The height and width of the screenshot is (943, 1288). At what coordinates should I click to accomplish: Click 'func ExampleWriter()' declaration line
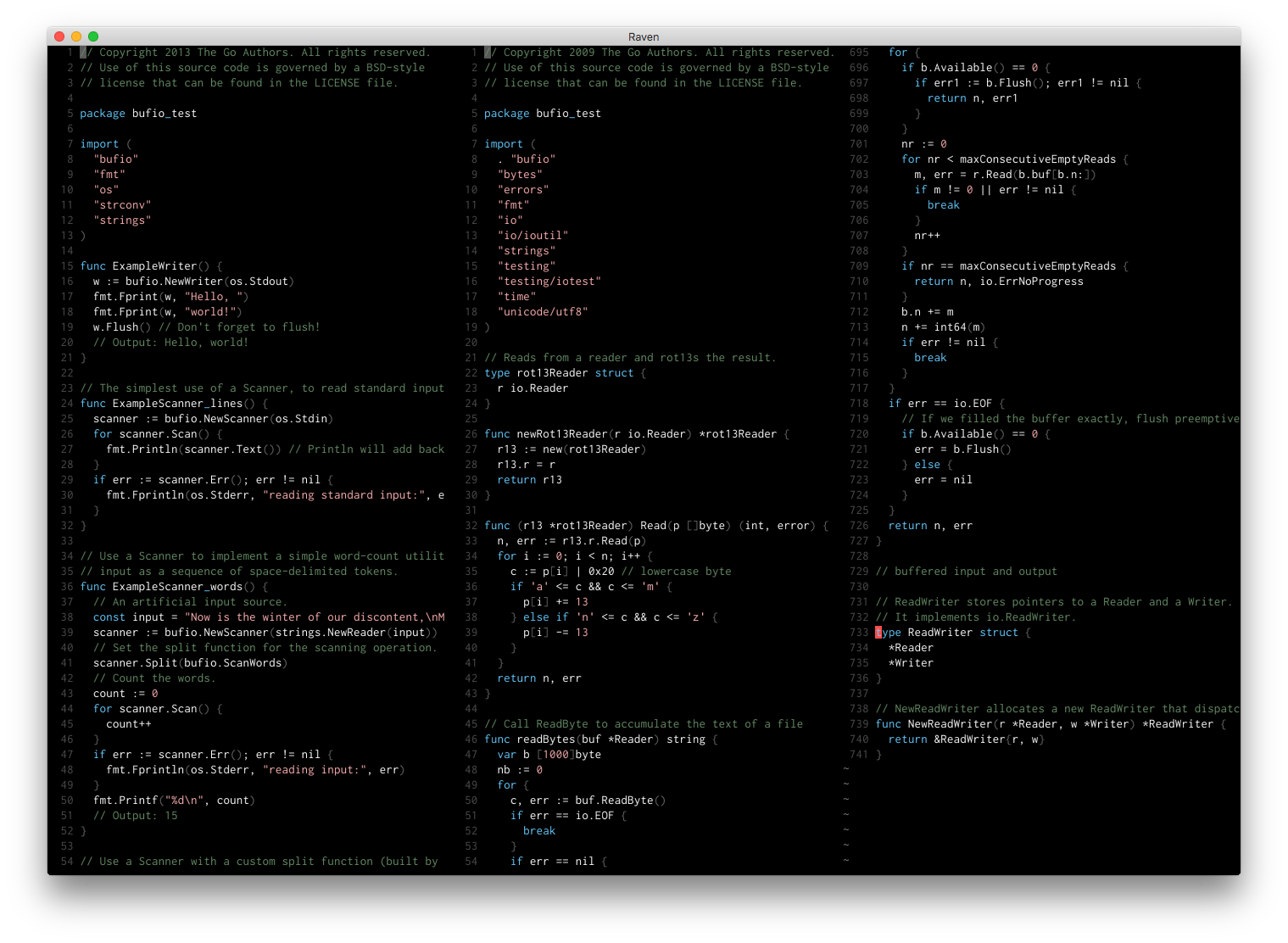coord(151,266)
